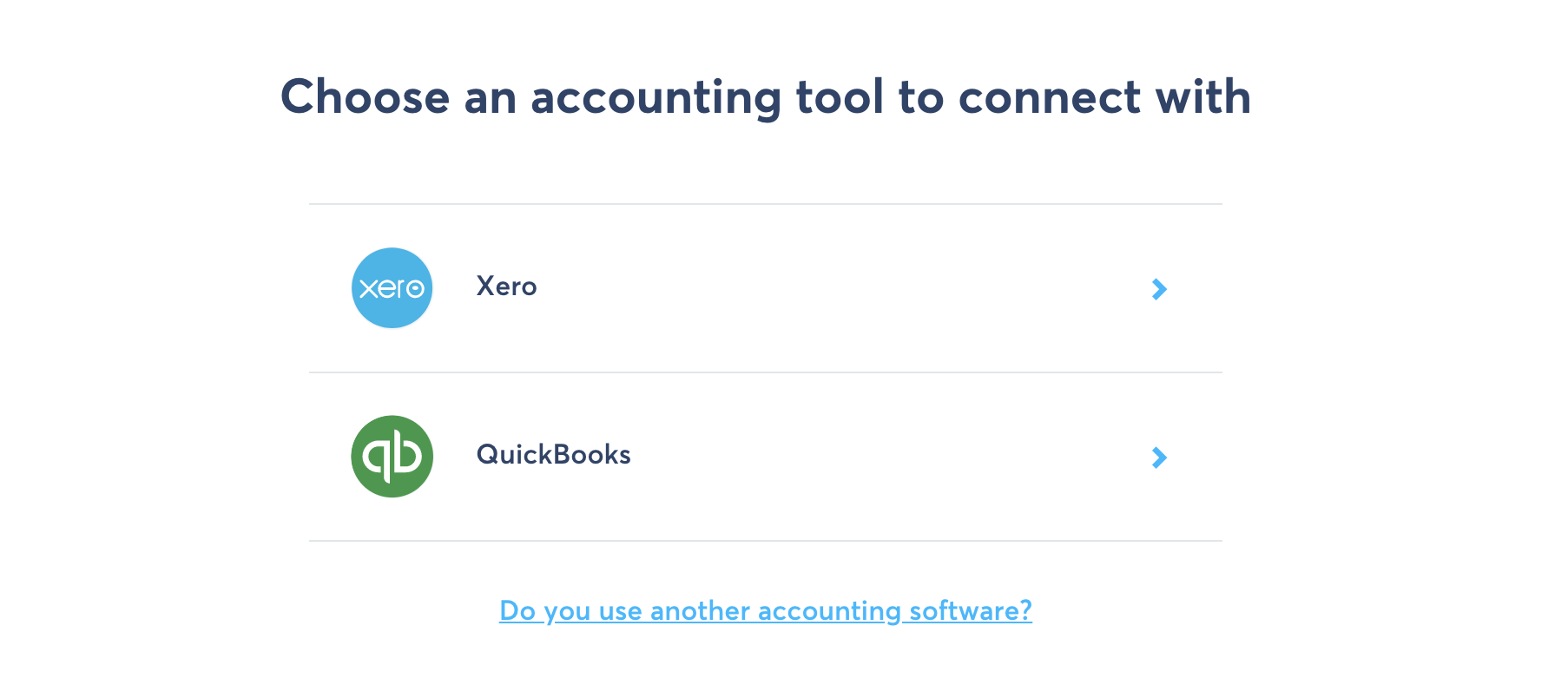Viewport: 1568px width, 698px height.
Task: Click the word 'connect' in the heading
Action: pyautogui.click(x=1049, y=97)
